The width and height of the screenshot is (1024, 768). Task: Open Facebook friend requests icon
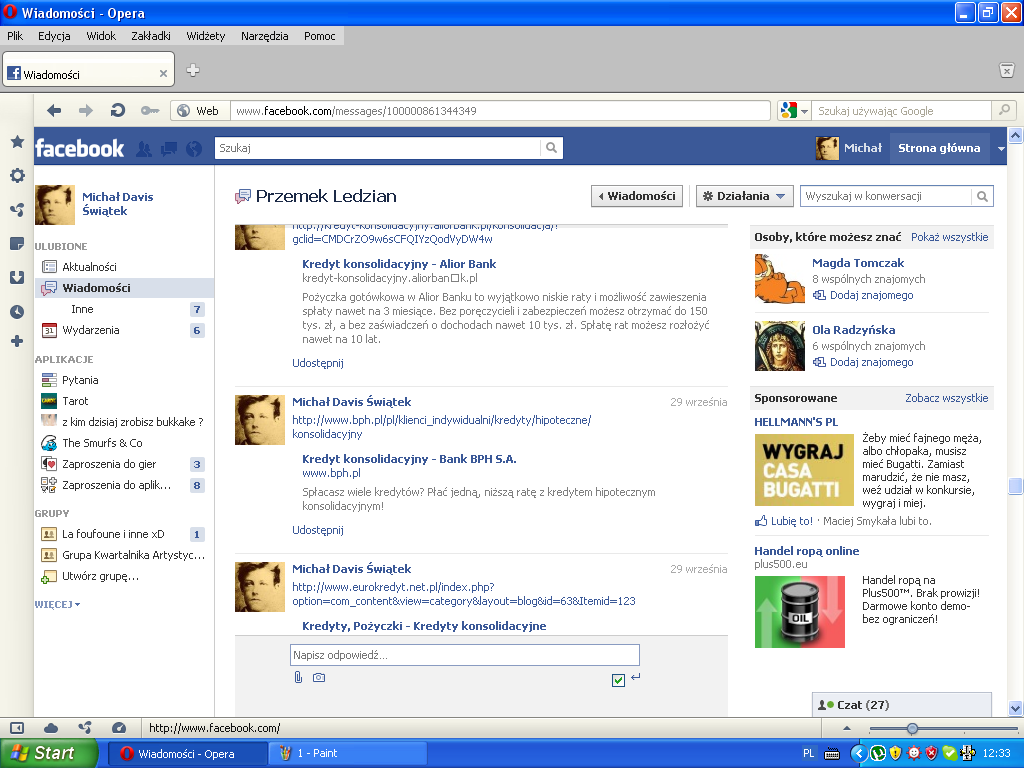tap(144, 149)
